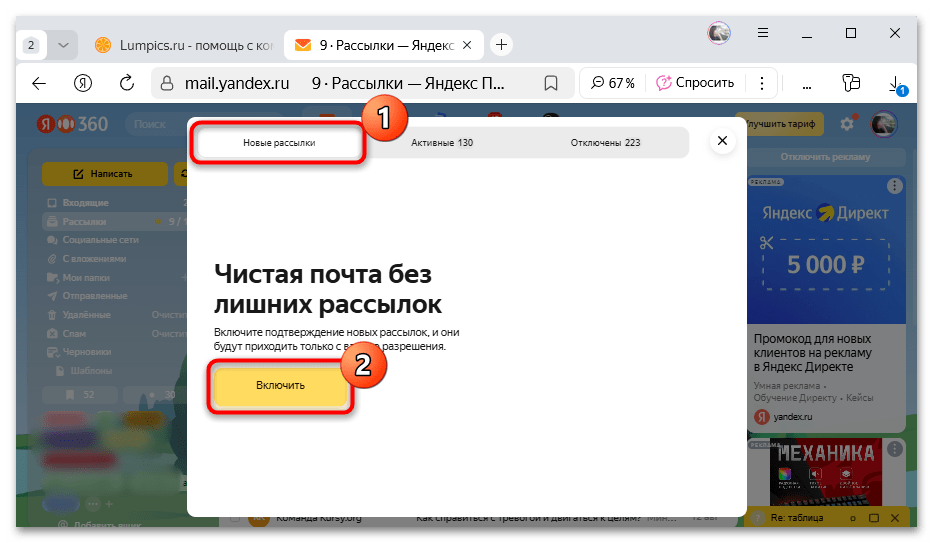Viewport: 933px width, 543px height.
Task: Switch to the Активные 130 tab
Action: pos(442,143)
